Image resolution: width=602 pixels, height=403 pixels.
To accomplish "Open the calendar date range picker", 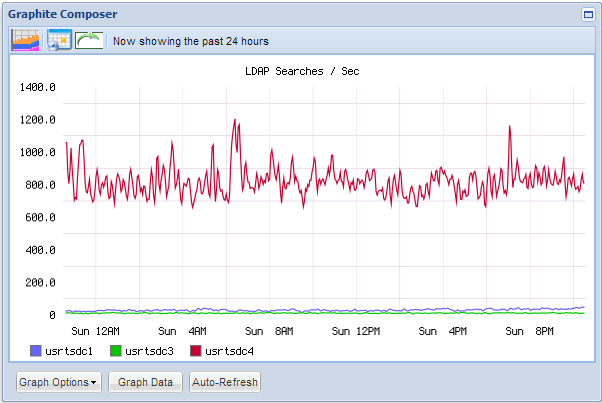I will pos(58,41).
